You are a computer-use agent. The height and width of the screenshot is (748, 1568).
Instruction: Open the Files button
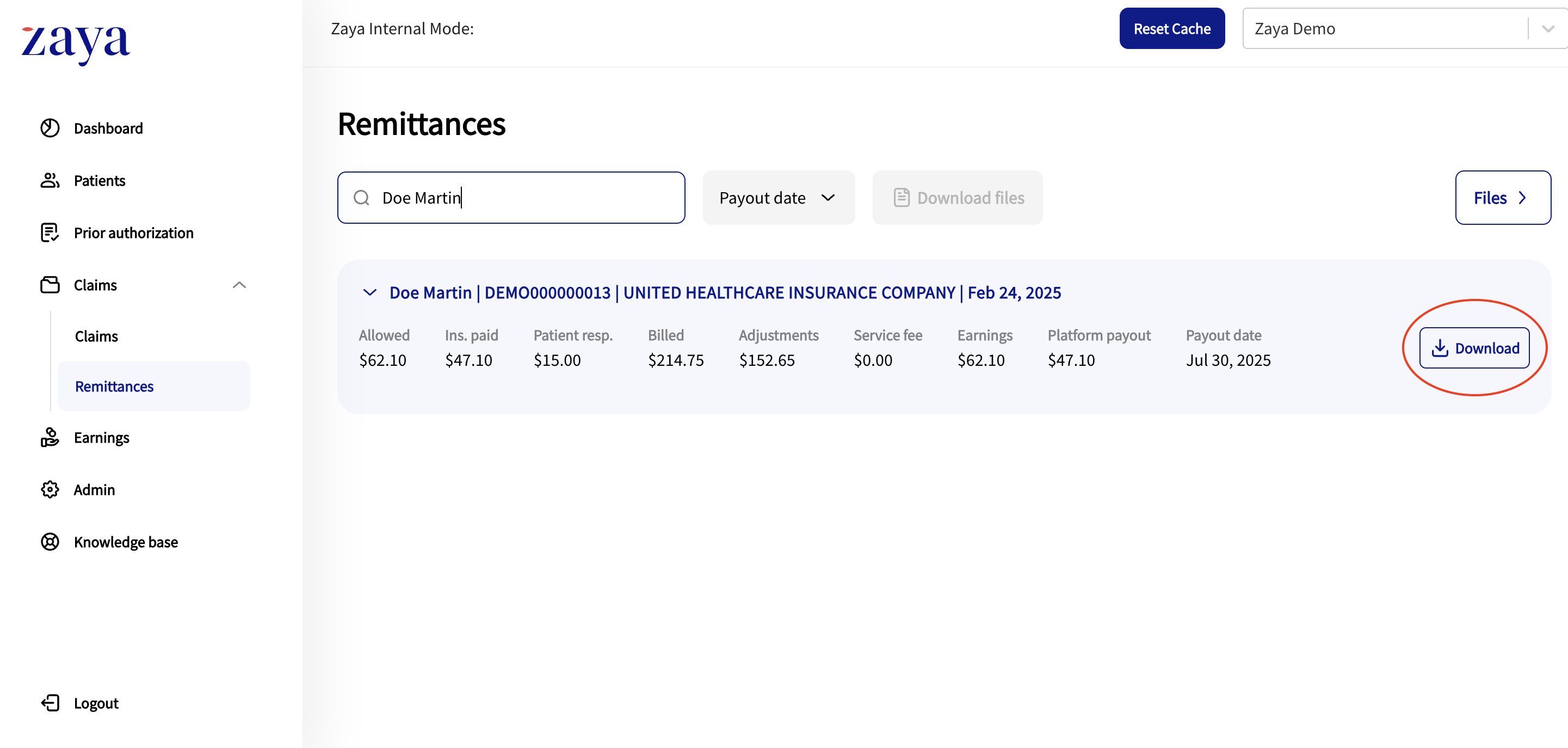click(x=1502, y=198)
